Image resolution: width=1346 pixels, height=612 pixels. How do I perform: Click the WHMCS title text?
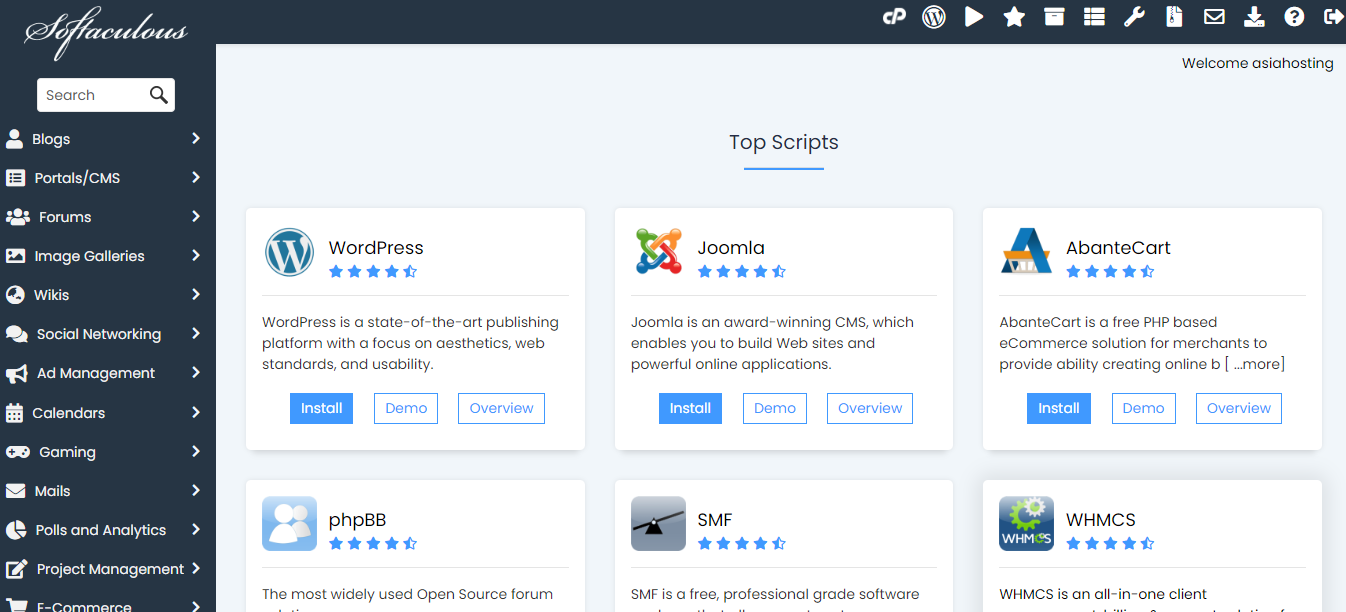click(1101, 520)
